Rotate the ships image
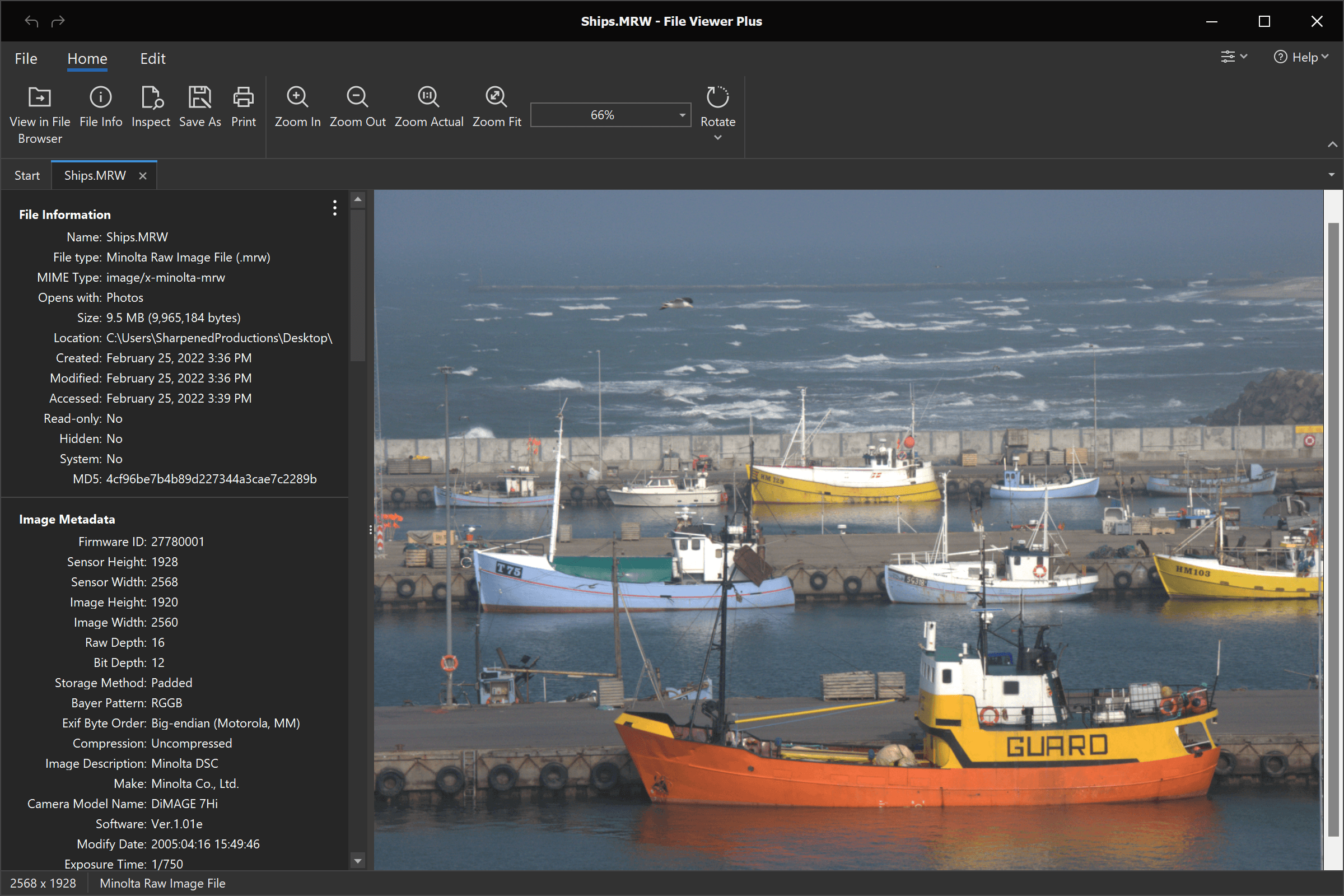The width and height of the screenshot is (1344, 896). coord(718,109)
